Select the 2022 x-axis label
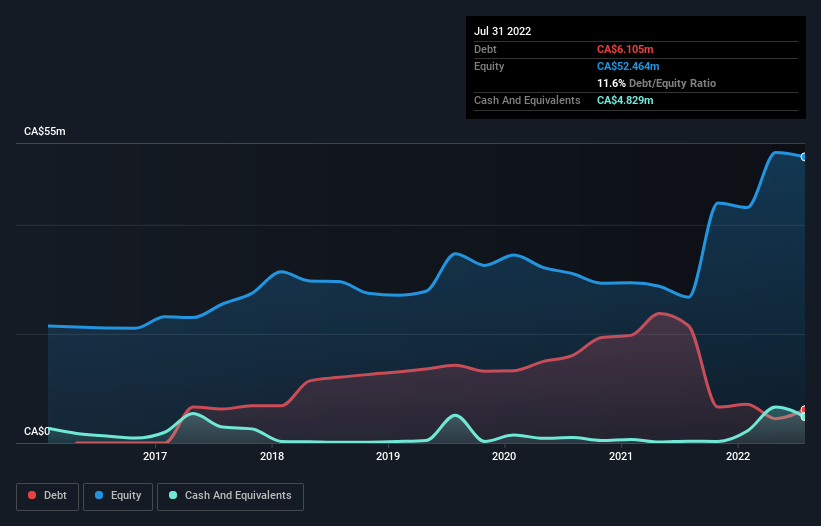This screenshot has width=821, height=526. pyautogui.click(x=738, y=456)
